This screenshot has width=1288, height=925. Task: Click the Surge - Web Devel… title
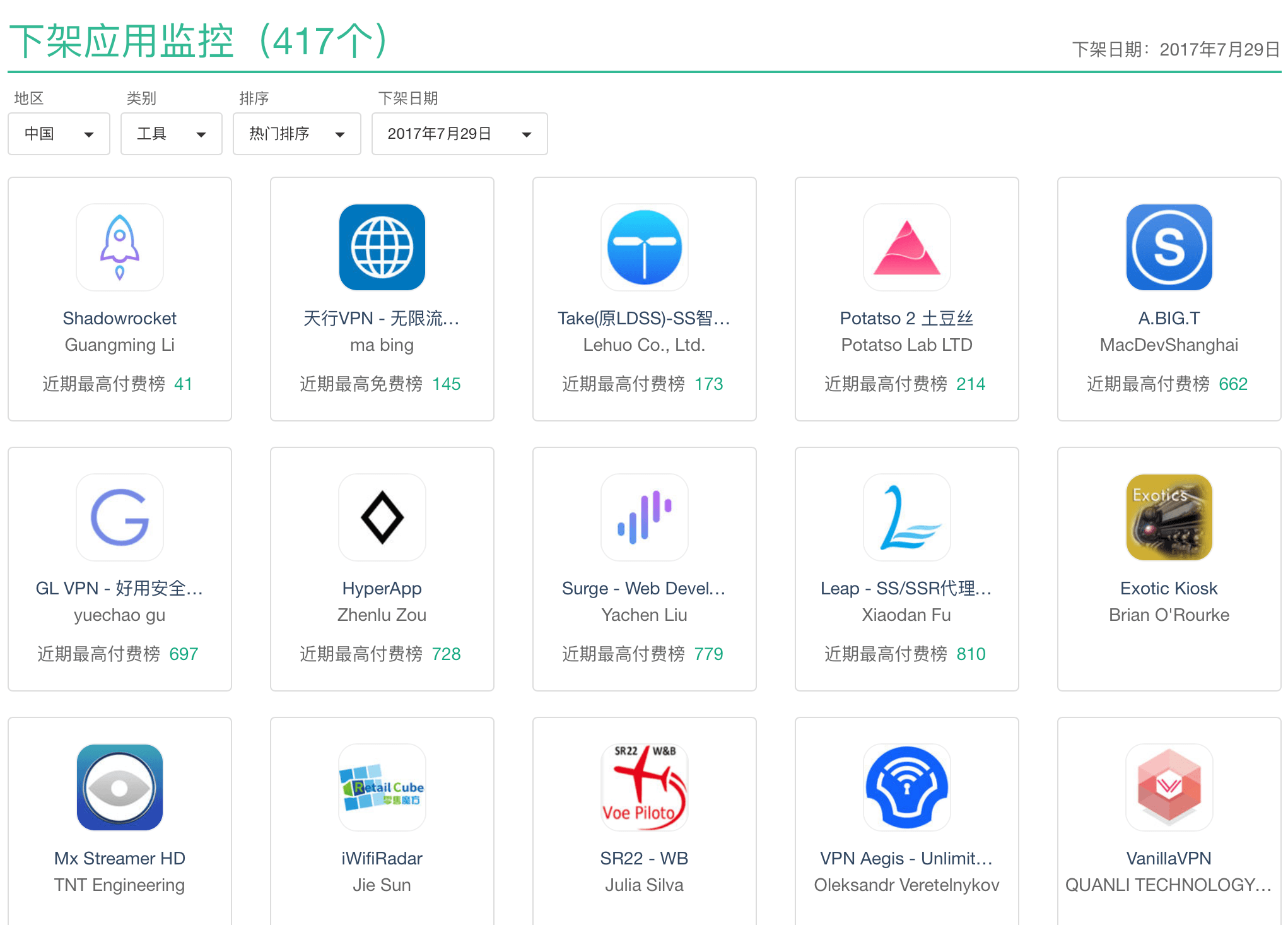pyautogui.click(x=645, y=588)
